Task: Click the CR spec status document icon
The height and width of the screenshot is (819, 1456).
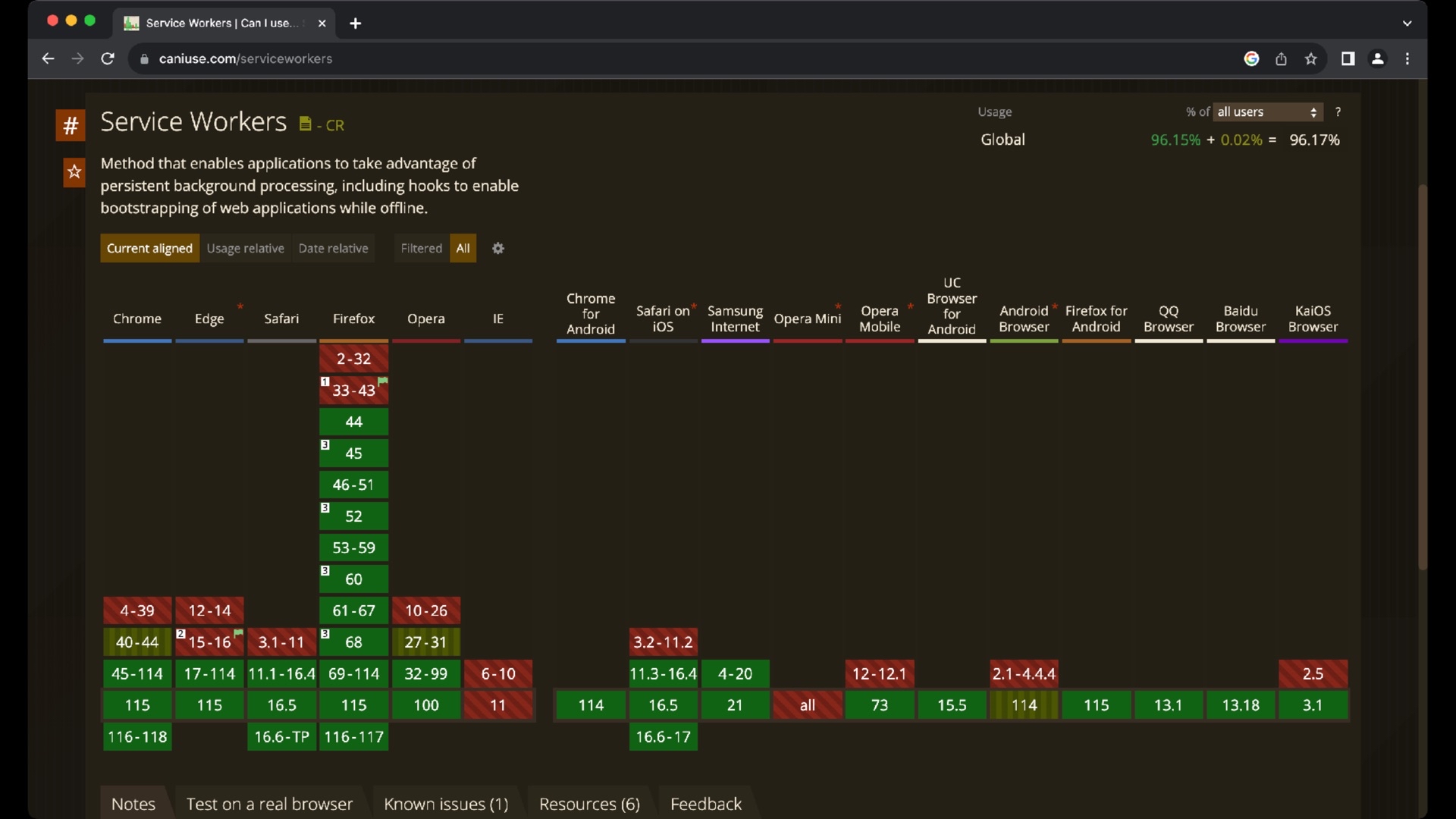Action: pos(305,124)
